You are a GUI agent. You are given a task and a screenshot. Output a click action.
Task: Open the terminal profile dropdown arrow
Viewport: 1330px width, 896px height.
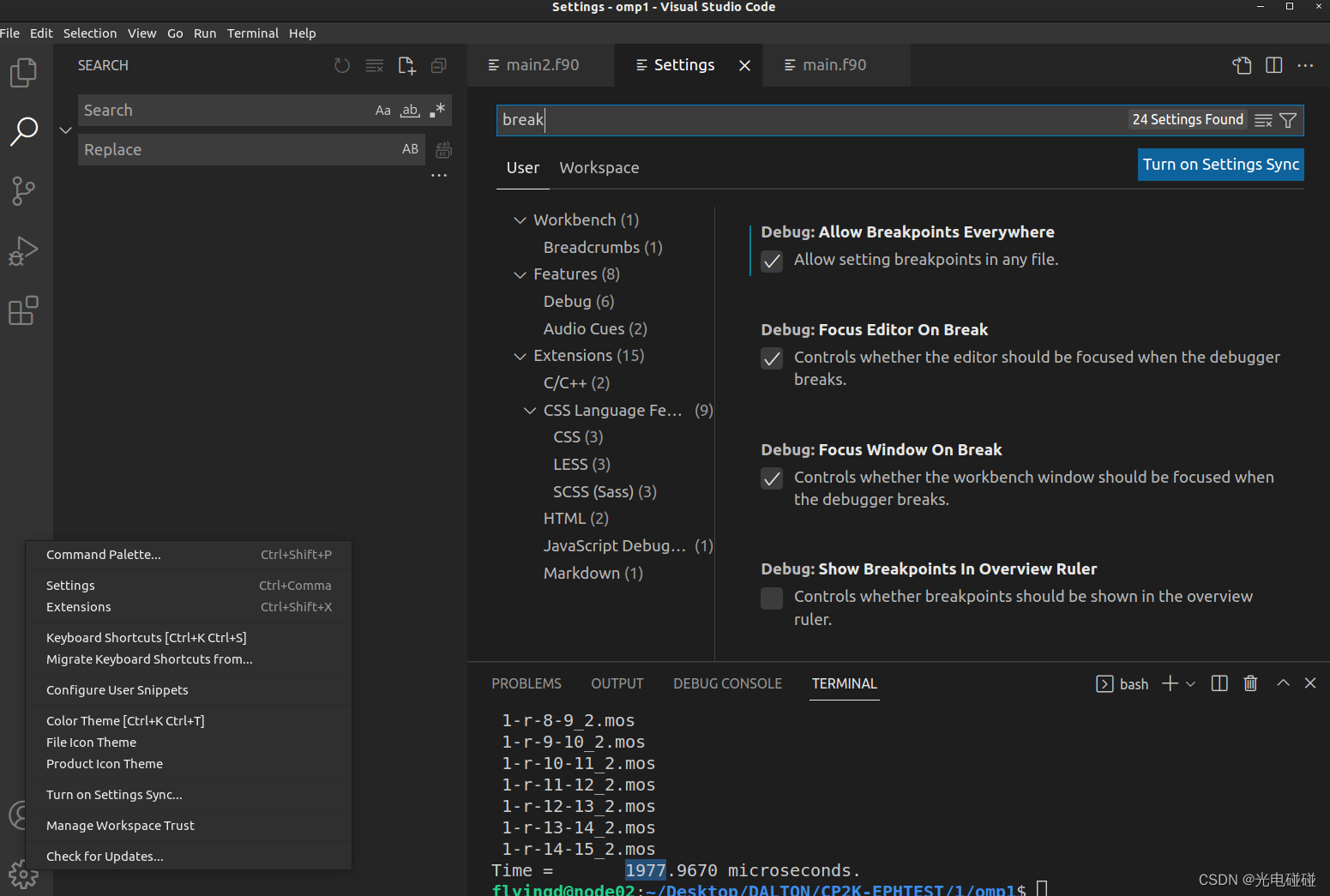(x=1191, y=683)
